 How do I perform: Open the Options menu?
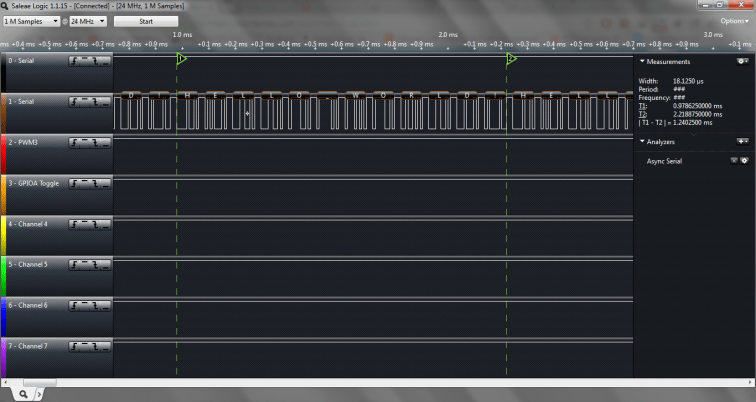pyautogui.click(x=733, y=21)
